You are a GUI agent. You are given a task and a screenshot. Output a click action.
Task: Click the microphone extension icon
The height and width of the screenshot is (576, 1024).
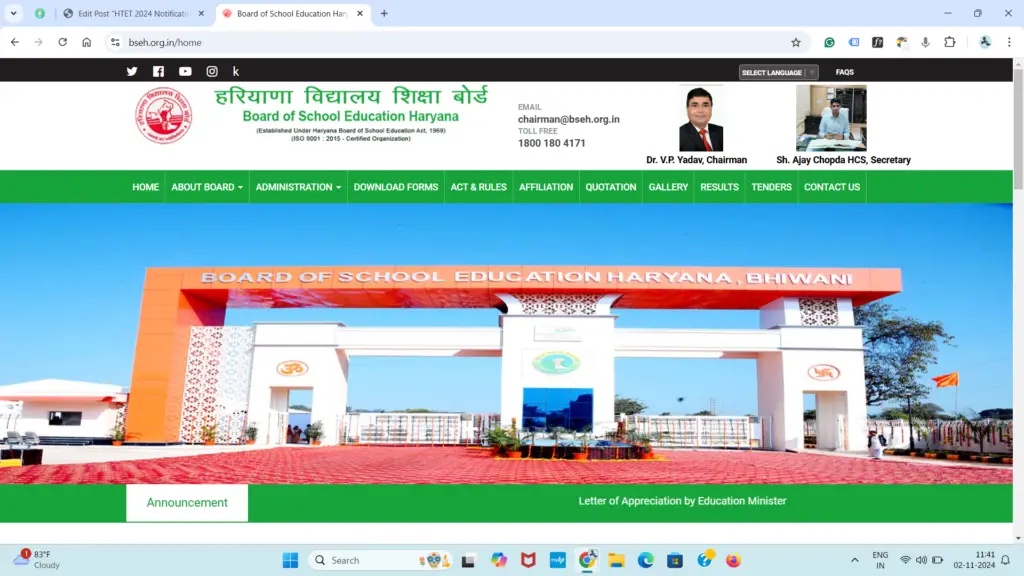[x=925, y=42]
